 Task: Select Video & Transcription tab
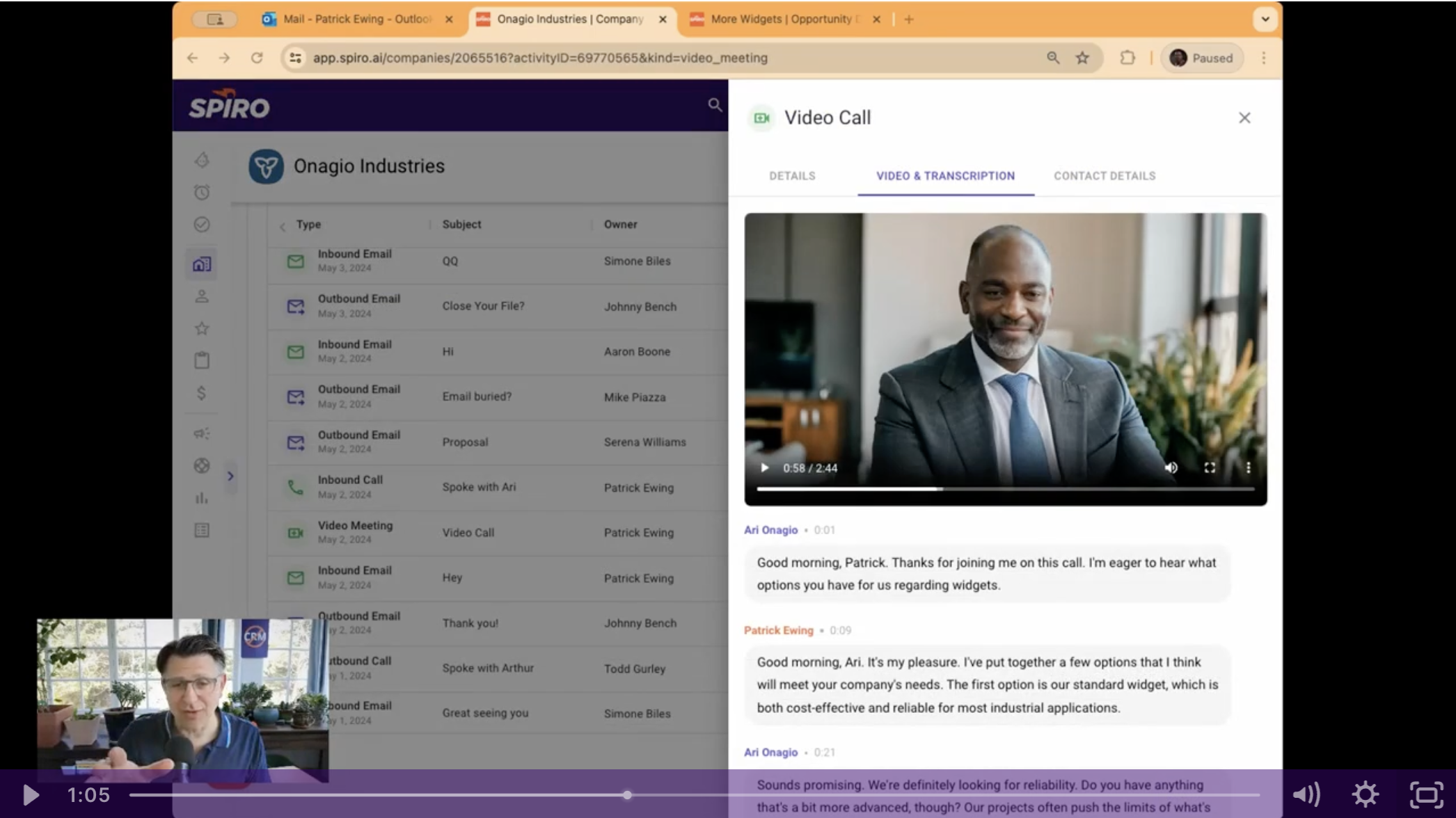pos(945,176)
